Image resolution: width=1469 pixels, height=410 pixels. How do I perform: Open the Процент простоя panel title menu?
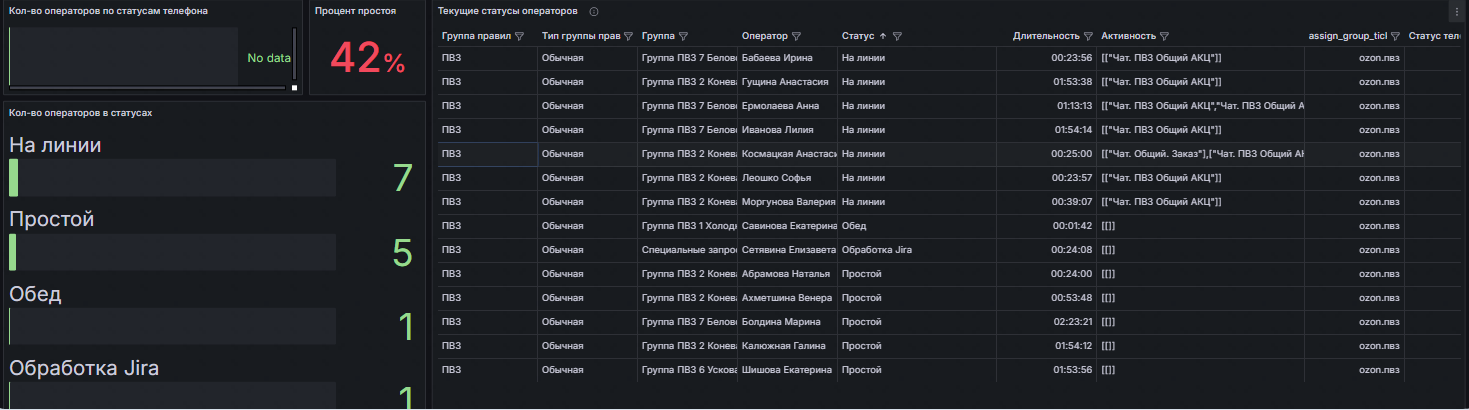coord(355,11)
